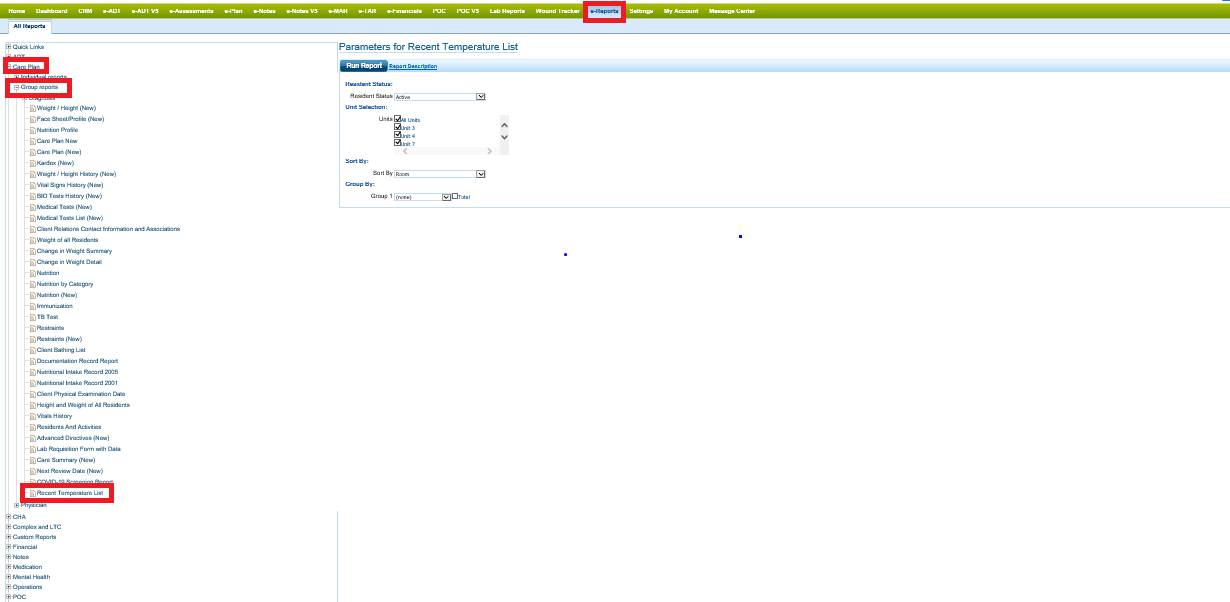
Task: Open the Wound Tracker menu item
Action: (558, 11)
